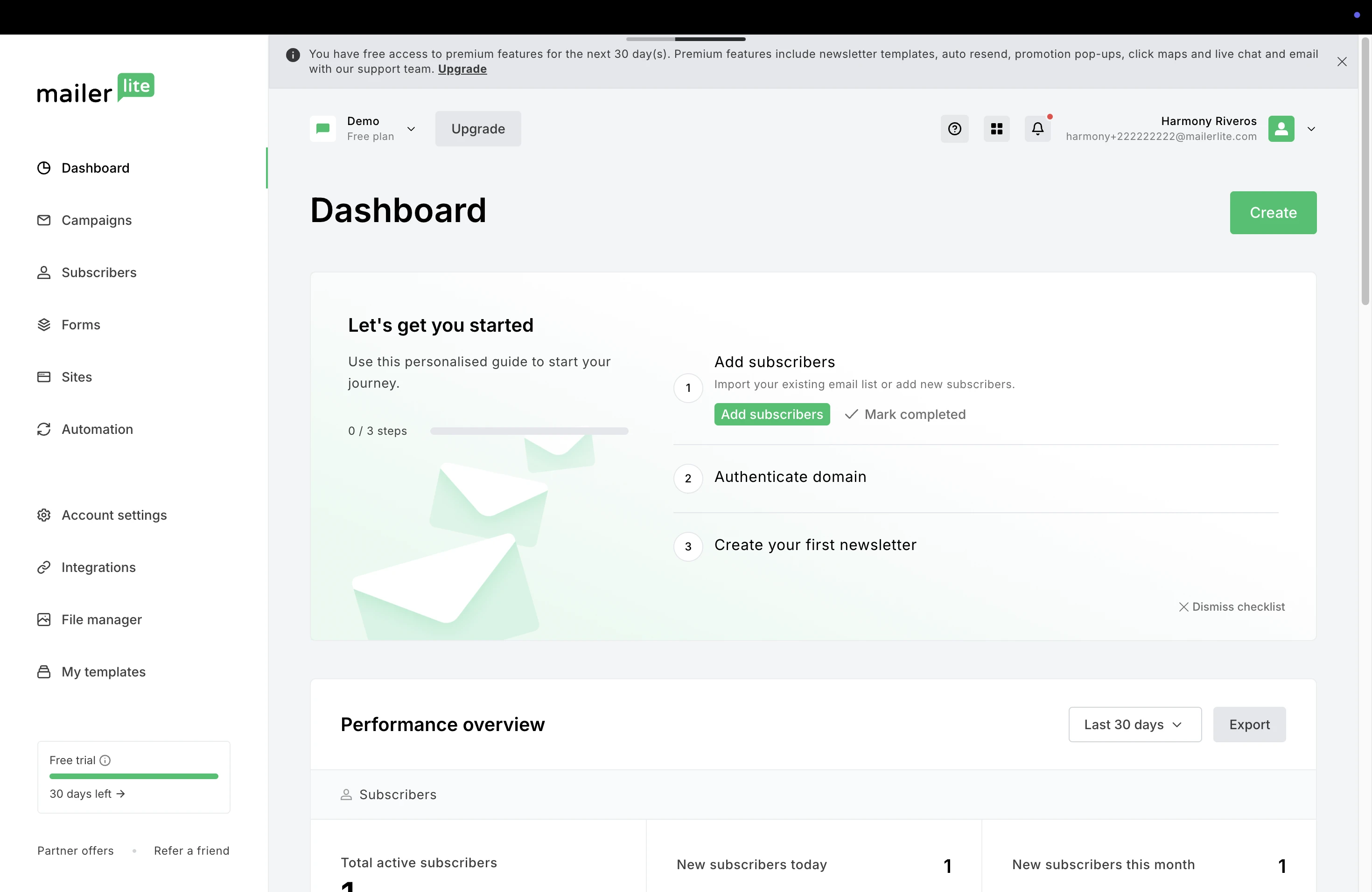Open Automation in the sidebar

pyautogui.click(x=97, y=429)
